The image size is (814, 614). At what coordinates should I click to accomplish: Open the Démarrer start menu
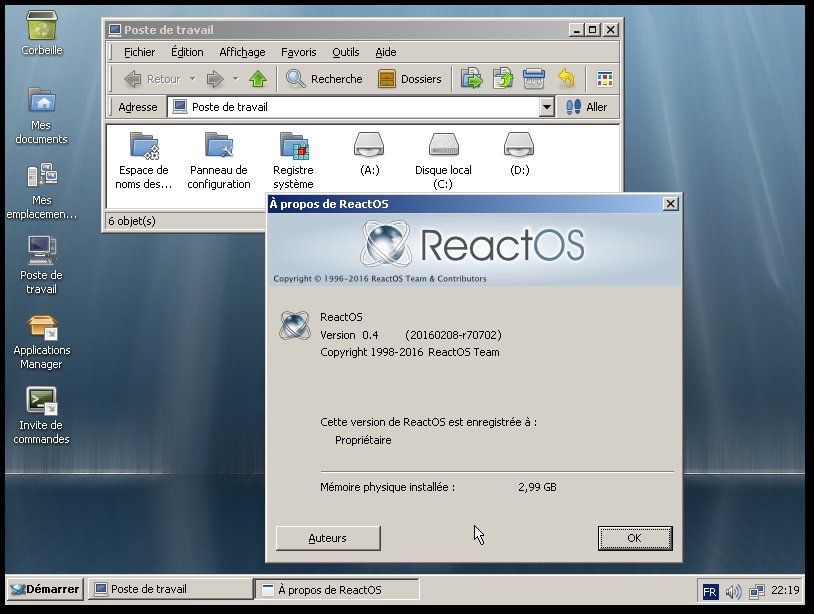tap(46, 589)
